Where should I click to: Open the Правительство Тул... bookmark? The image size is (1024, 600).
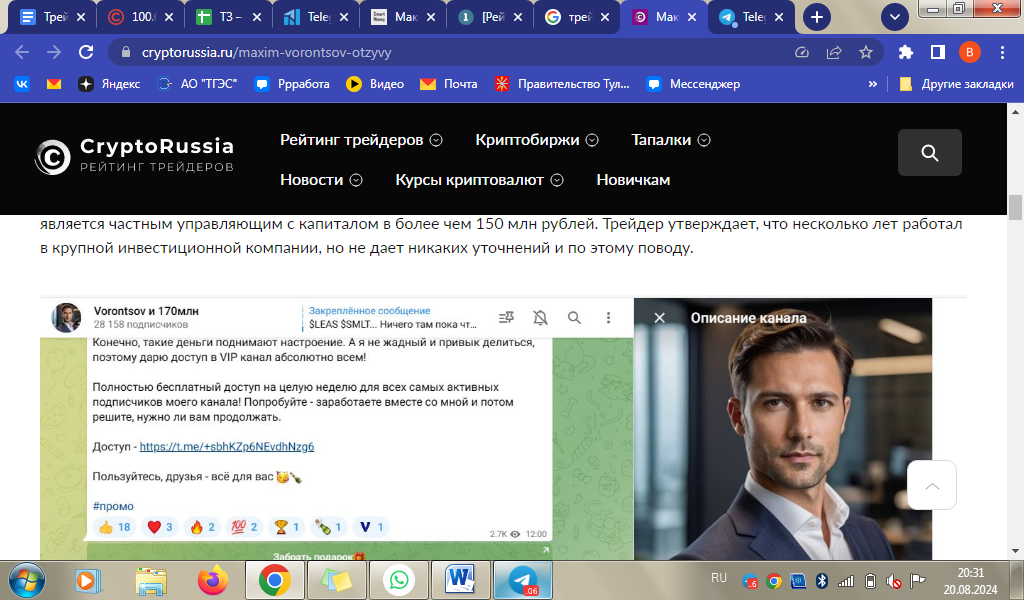click(562, 84)
